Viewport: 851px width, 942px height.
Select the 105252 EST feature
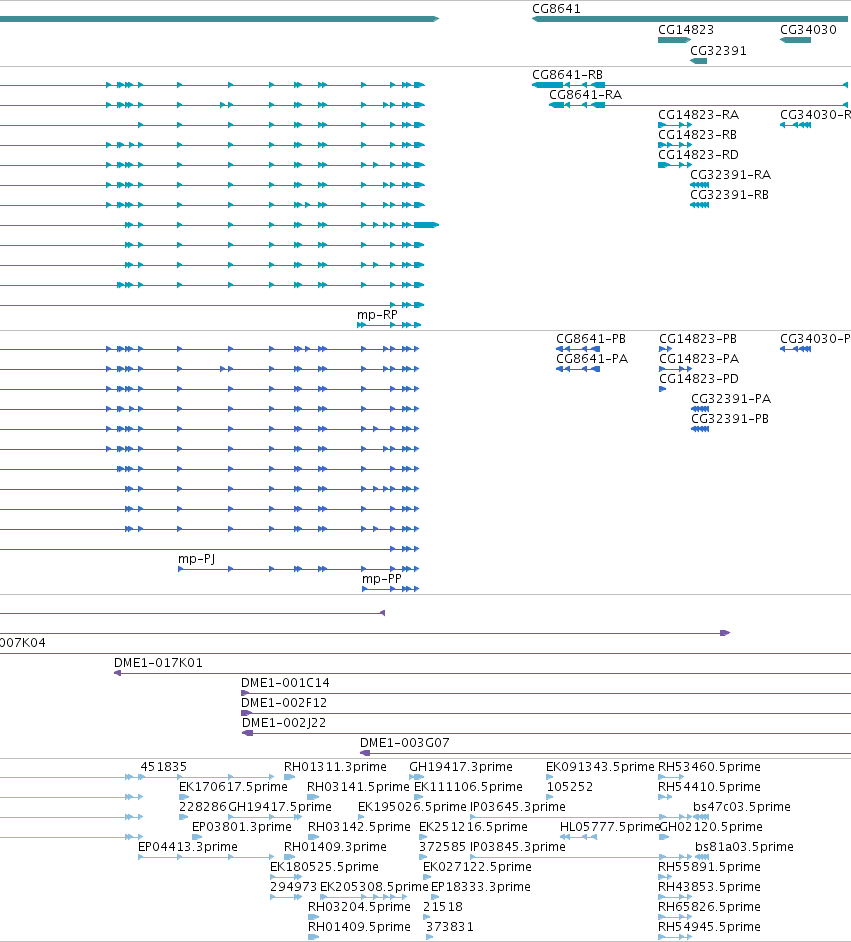coord(550,797)
